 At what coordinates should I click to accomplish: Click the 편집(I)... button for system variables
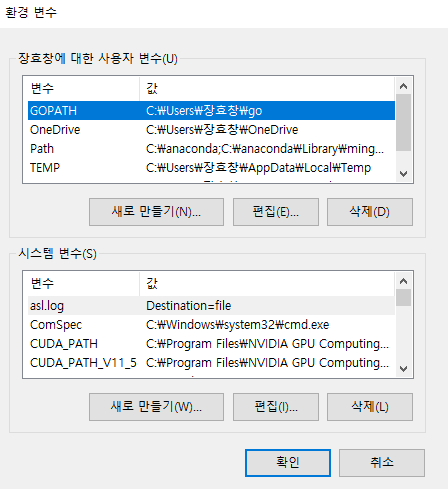point(276,407)
